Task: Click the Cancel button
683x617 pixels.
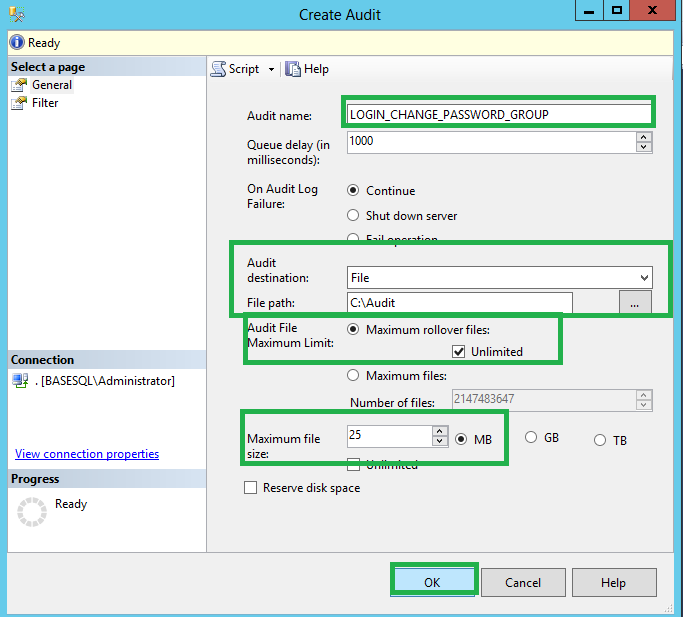Action: point(523,582)
